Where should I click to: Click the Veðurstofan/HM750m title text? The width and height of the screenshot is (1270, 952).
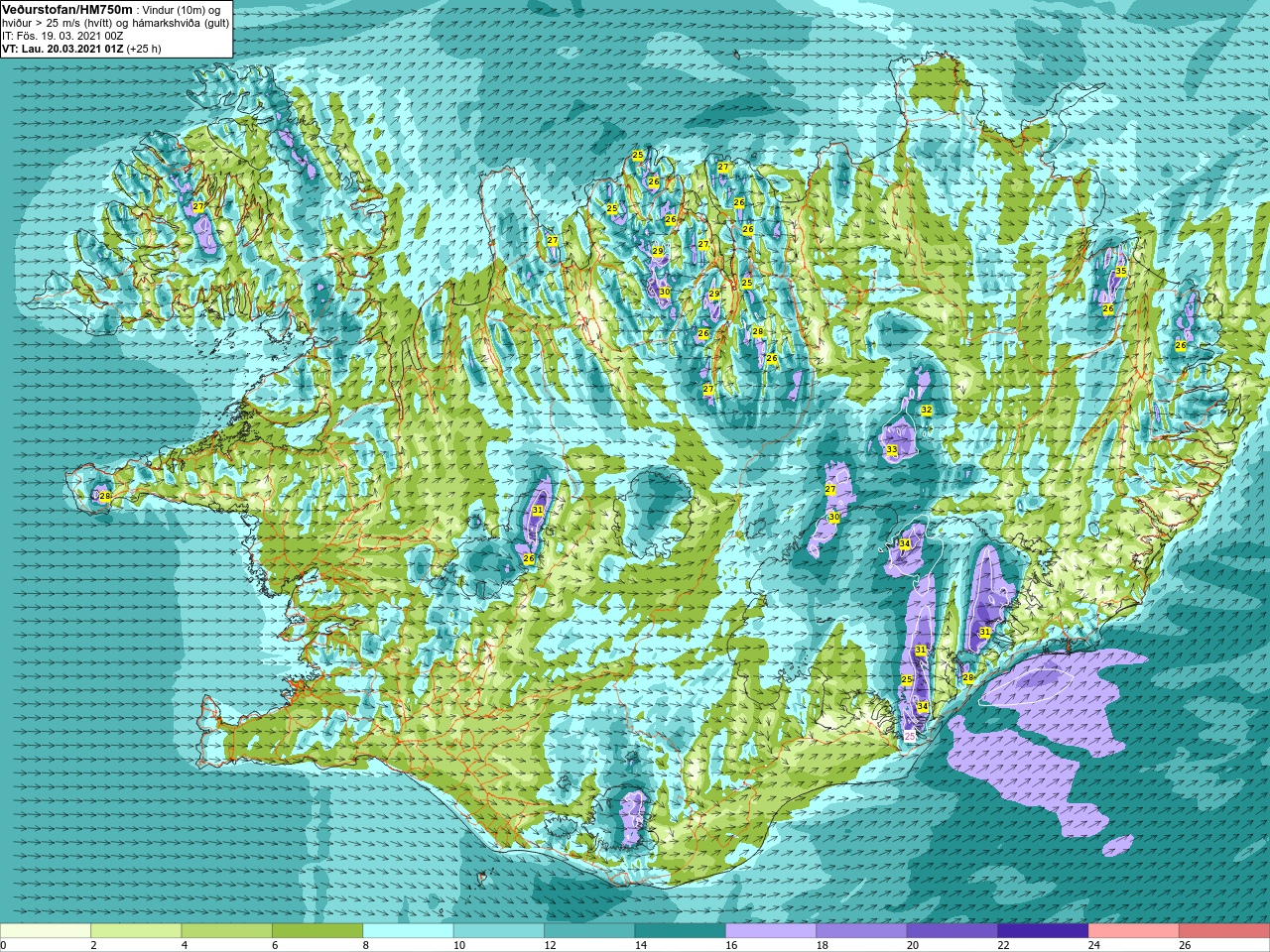[66, 9]
